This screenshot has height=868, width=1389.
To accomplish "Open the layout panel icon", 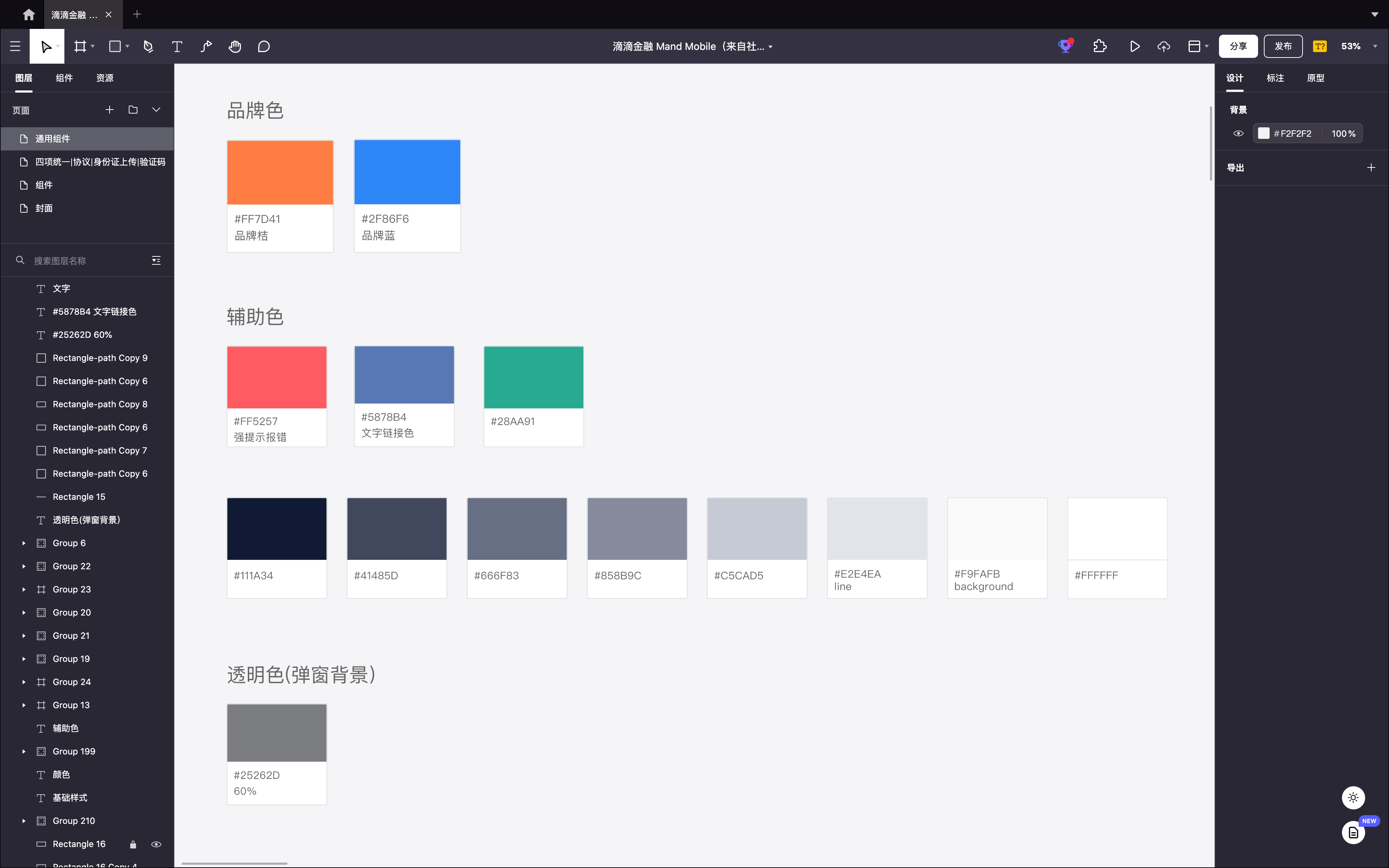I will coord(1194,47).
